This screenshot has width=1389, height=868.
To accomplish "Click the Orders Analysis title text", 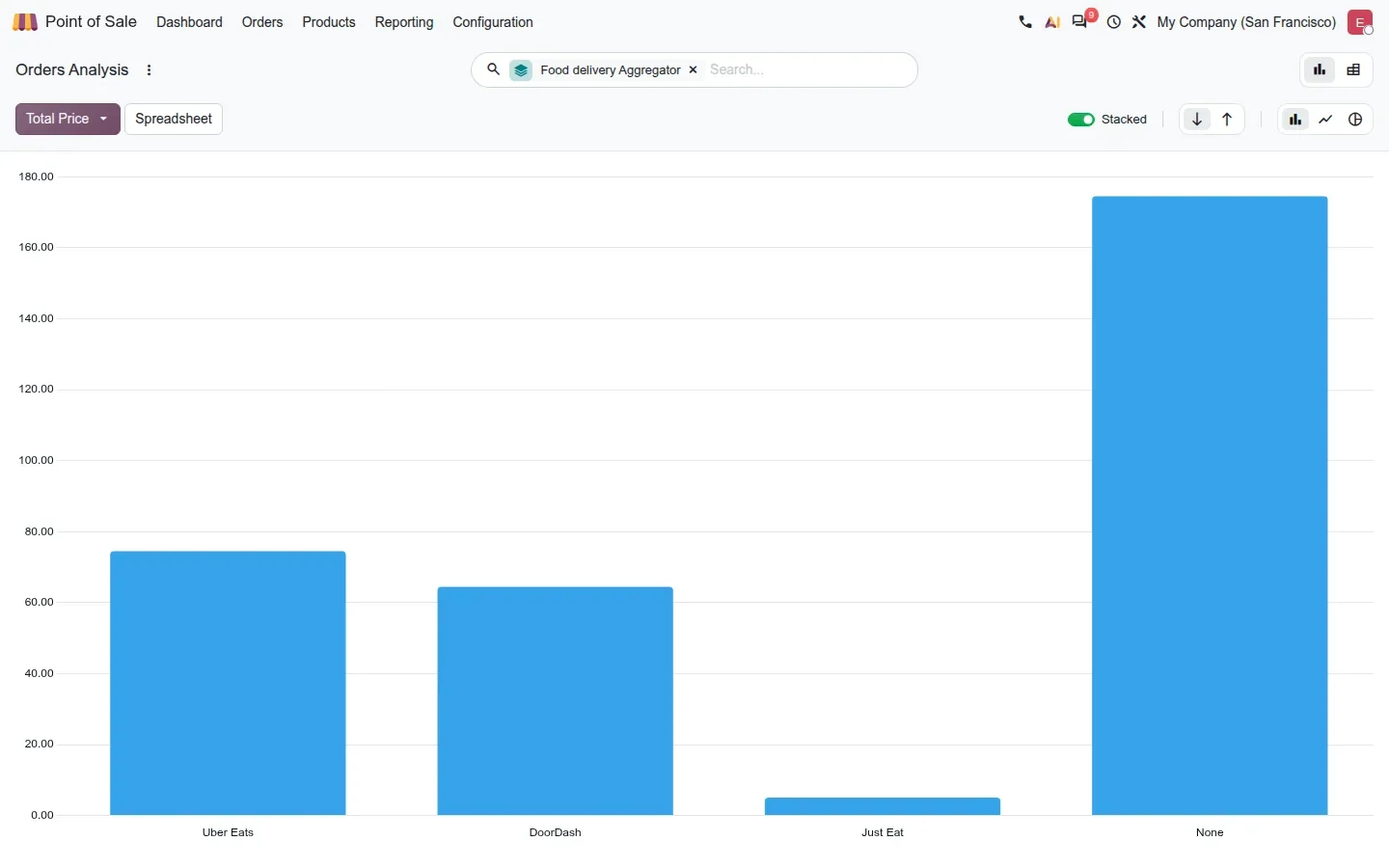I will [72, 69].
